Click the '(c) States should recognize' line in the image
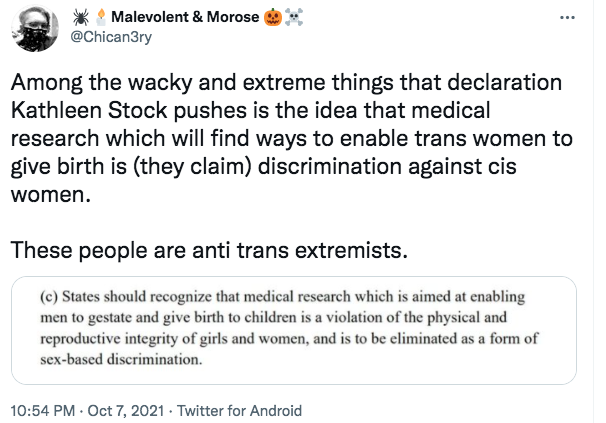The height and width of the screenshot is (423, 606). pyautogui.click(x=283, y=297)
